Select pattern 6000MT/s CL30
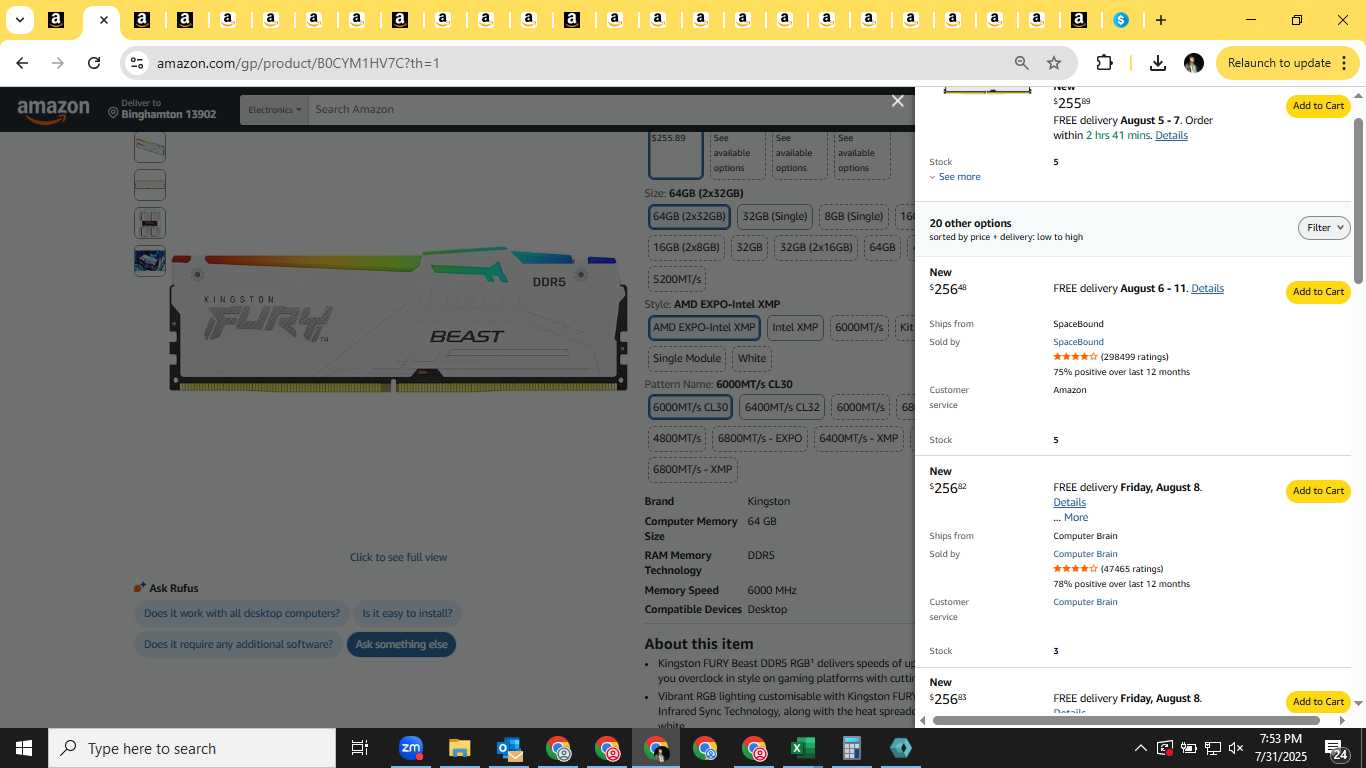Image resolution: width=1366 pixels, height=768 pixels. (690, 408)
